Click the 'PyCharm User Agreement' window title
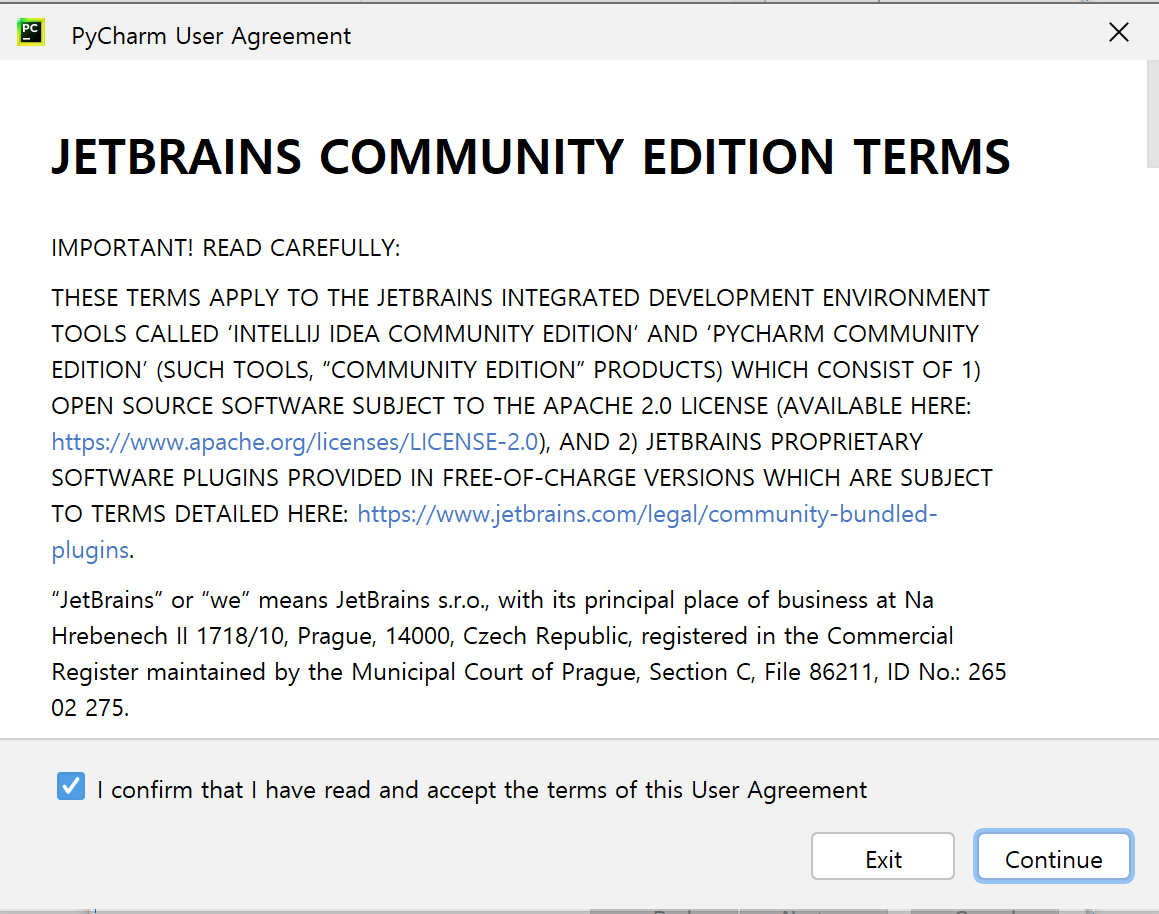Screen dimensions: 1159x914 pyautogui.click(x=211, y=36)
